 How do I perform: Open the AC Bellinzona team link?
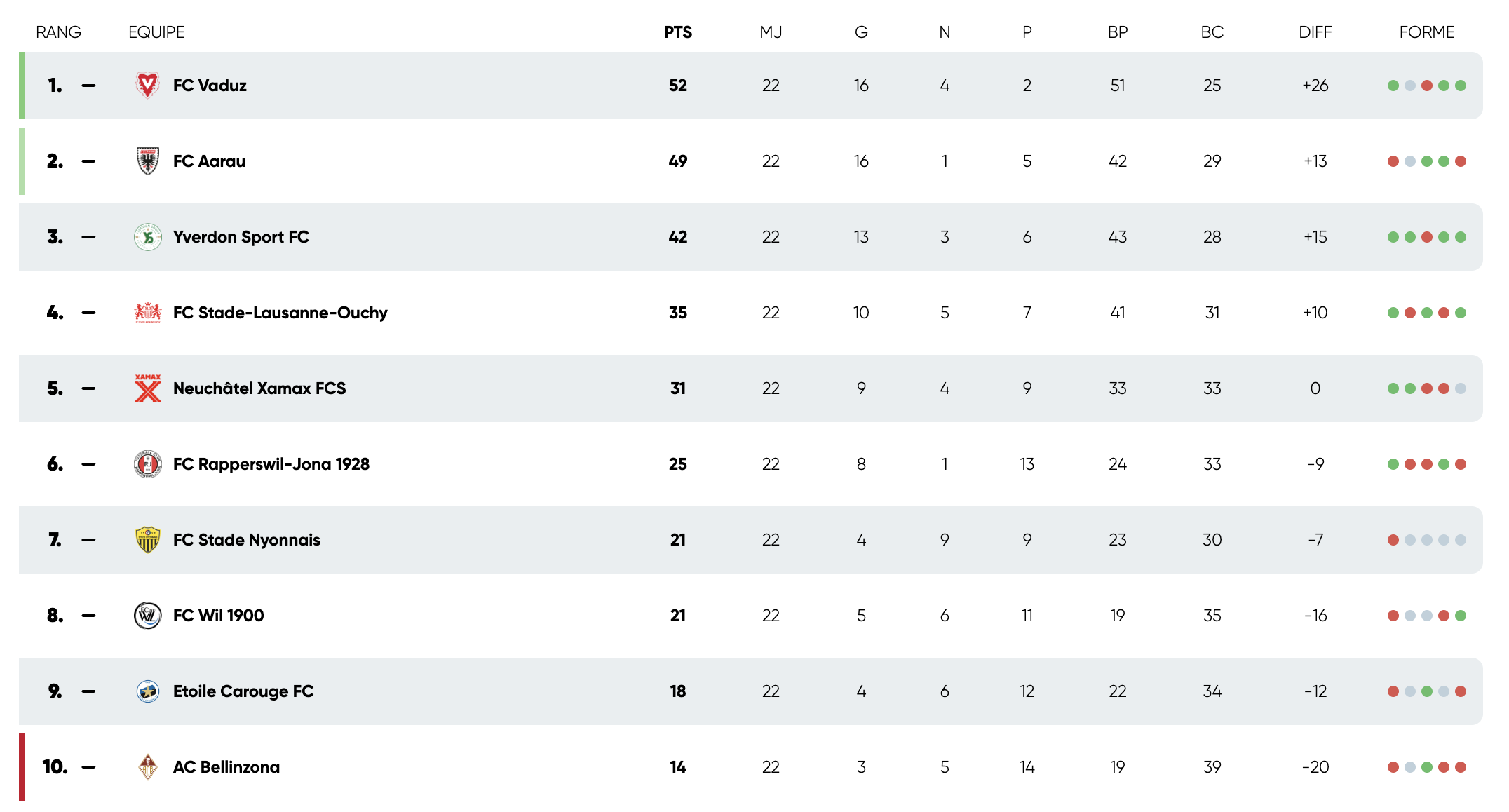tap(226, 767)
